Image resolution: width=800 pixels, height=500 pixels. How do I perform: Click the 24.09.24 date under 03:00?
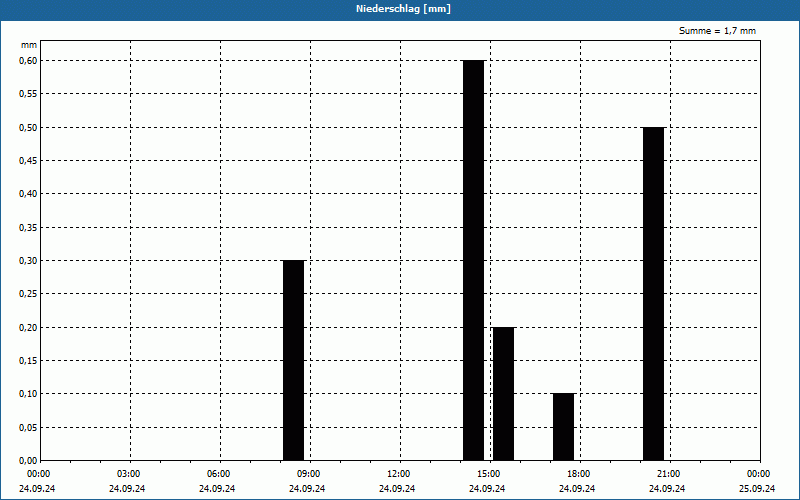127,489
